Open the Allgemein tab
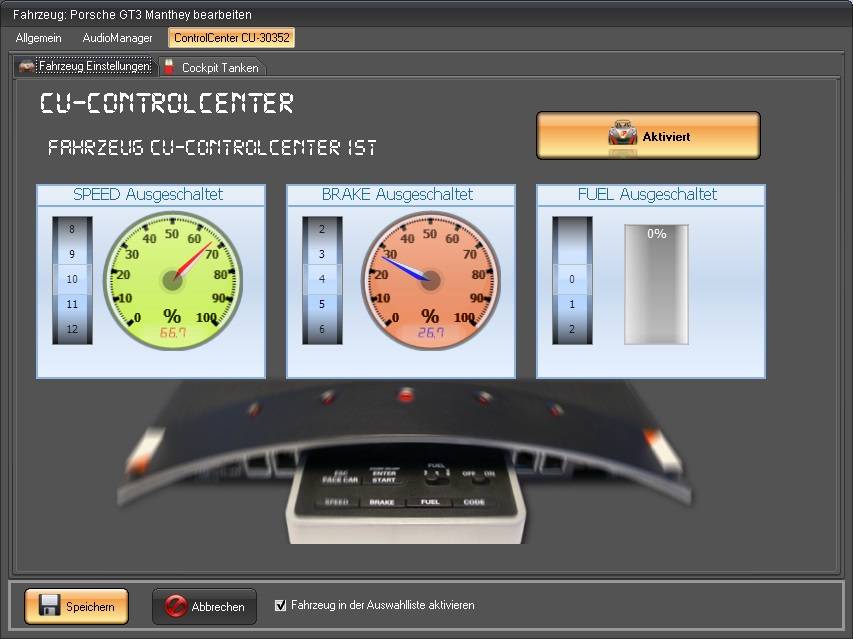Screen dimensions: 853x639 click(x=38, y=38)
